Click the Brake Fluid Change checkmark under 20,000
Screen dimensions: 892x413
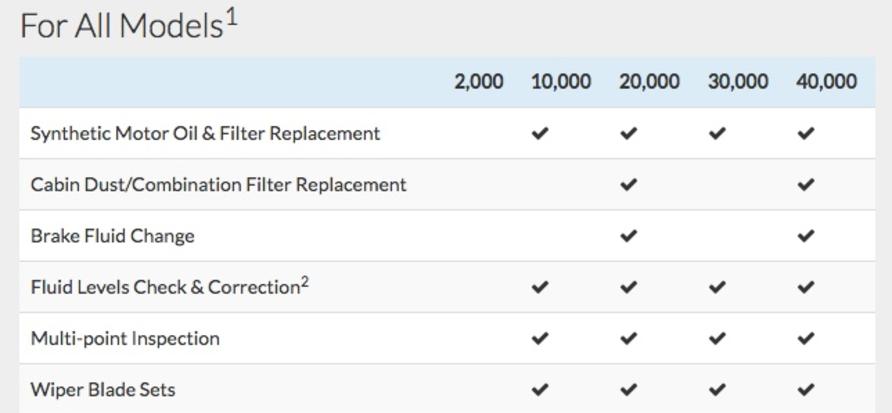click(x=628, y=236)
